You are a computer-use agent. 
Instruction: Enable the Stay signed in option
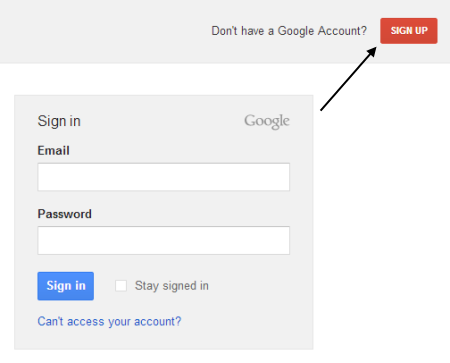coord(121,286)
